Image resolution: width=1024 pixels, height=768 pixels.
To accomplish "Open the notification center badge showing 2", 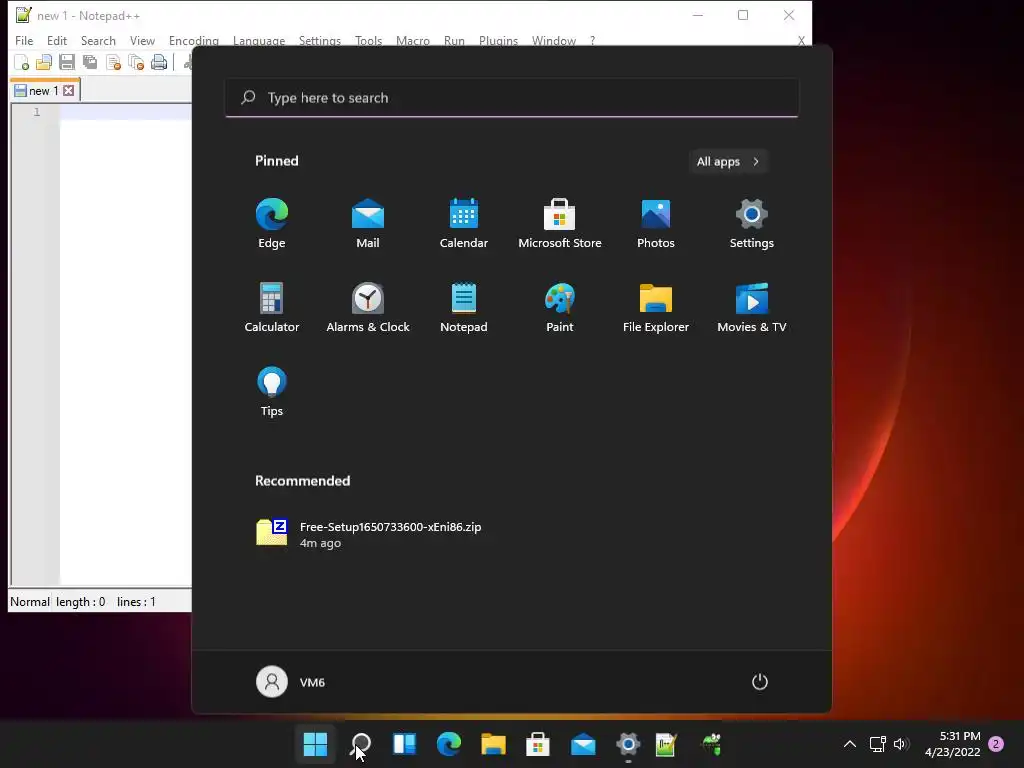I will (996, 744).
